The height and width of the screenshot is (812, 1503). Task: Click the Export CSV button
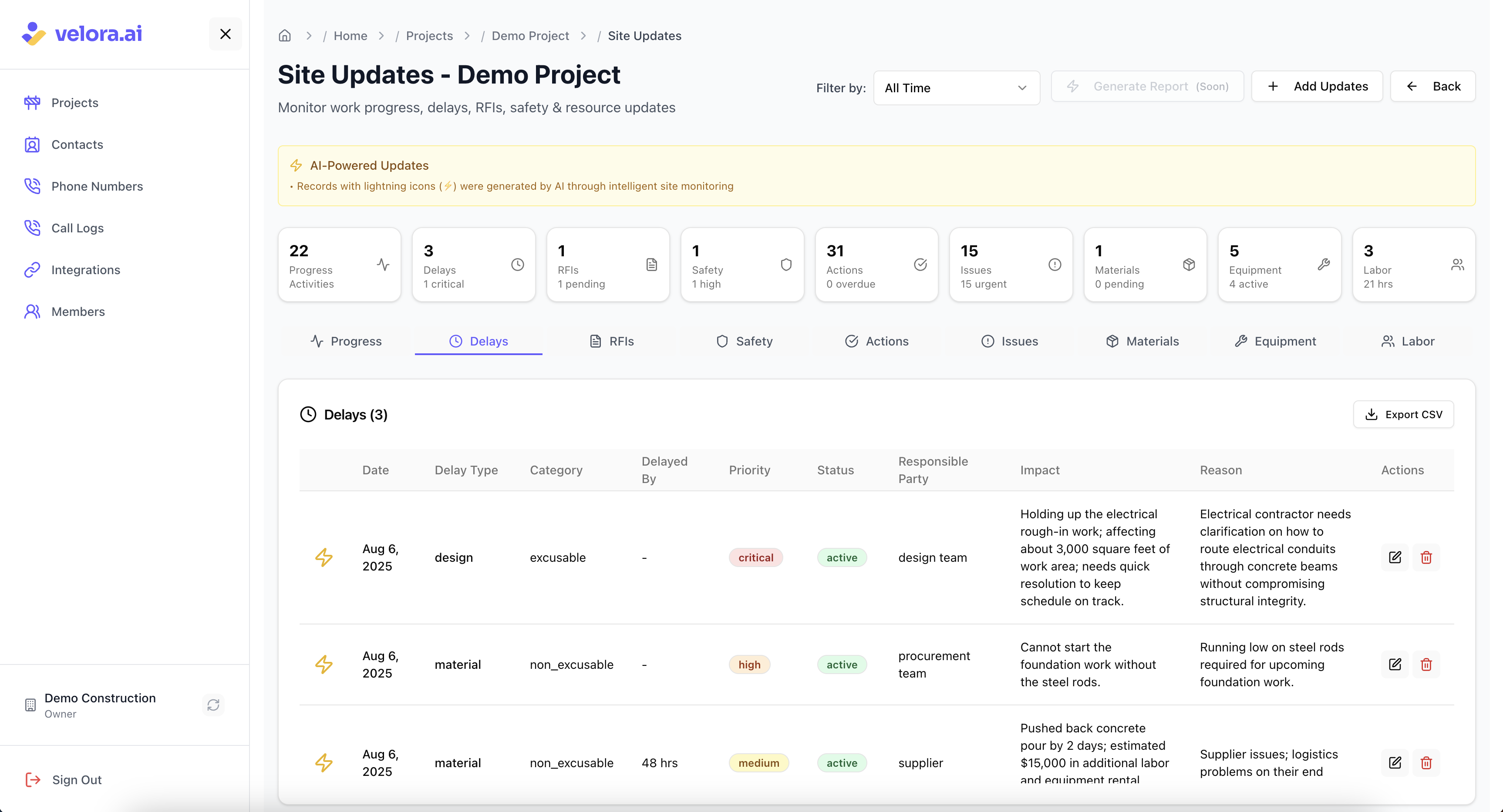[x=1403, y=415]
